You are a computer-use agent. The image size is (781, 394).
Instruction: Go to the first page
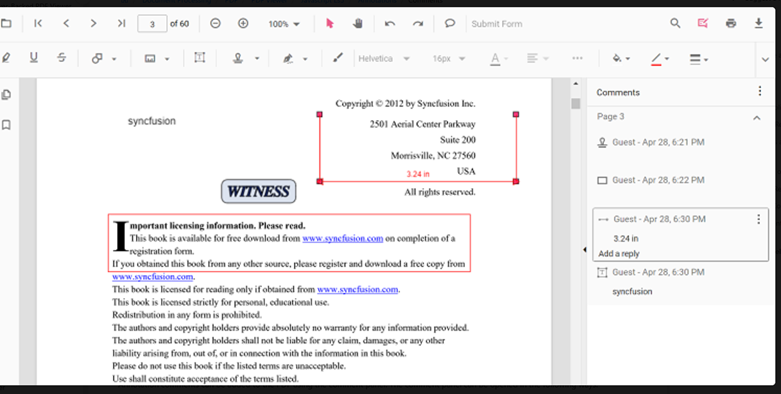(38, 23)
